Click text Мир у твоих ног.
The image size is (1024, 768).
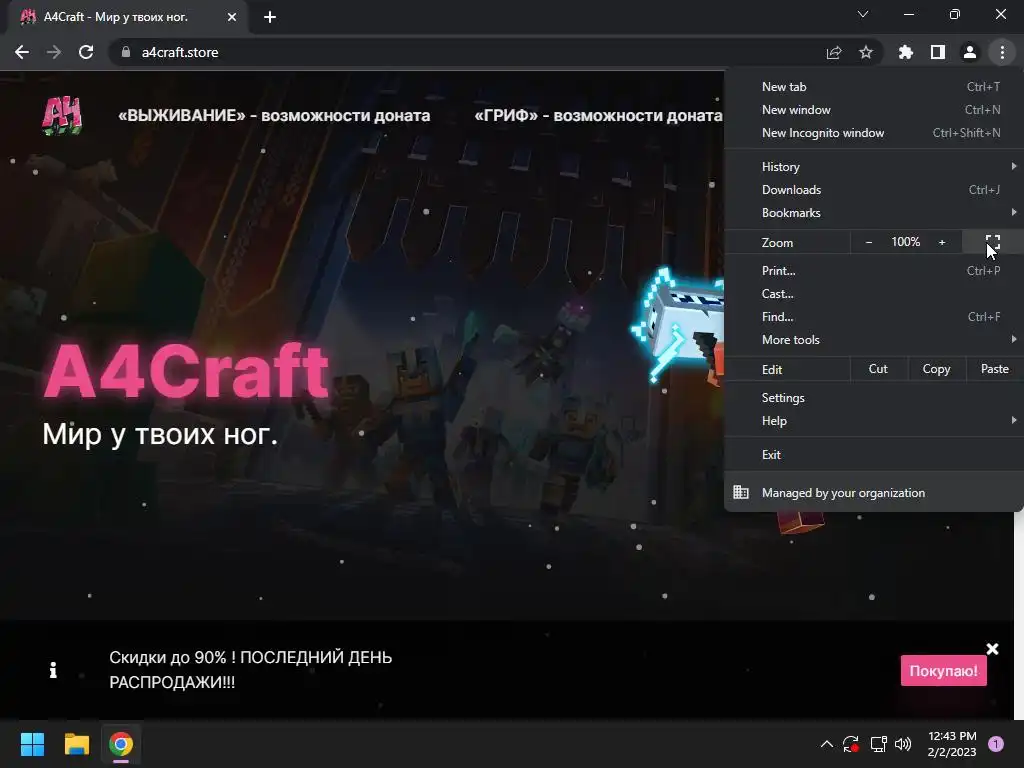coord(160,434)
